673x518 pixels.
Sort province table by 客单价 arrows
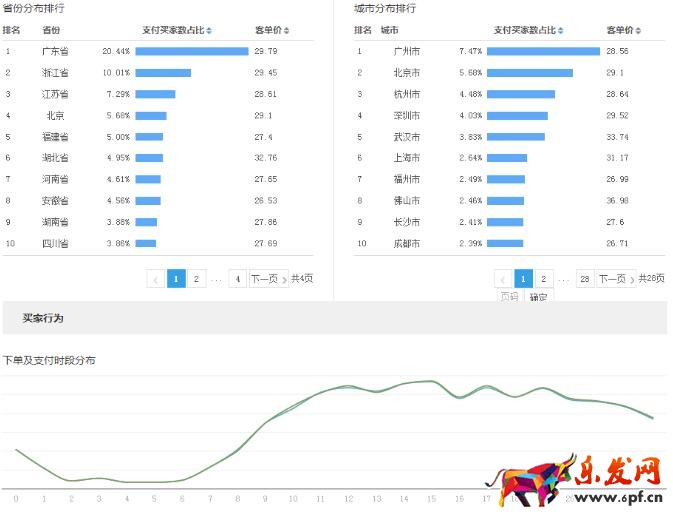pyautogui.click(x=286, y=31)
